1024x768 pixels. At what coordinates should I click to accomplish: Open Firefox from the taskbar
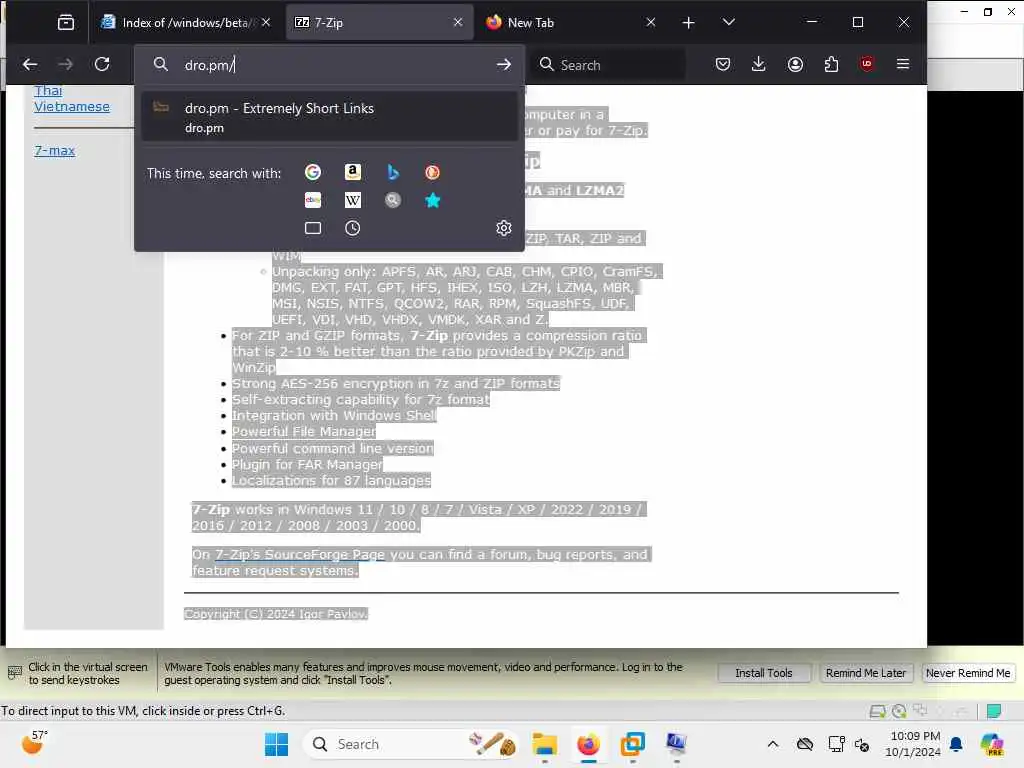click(588, 744)
